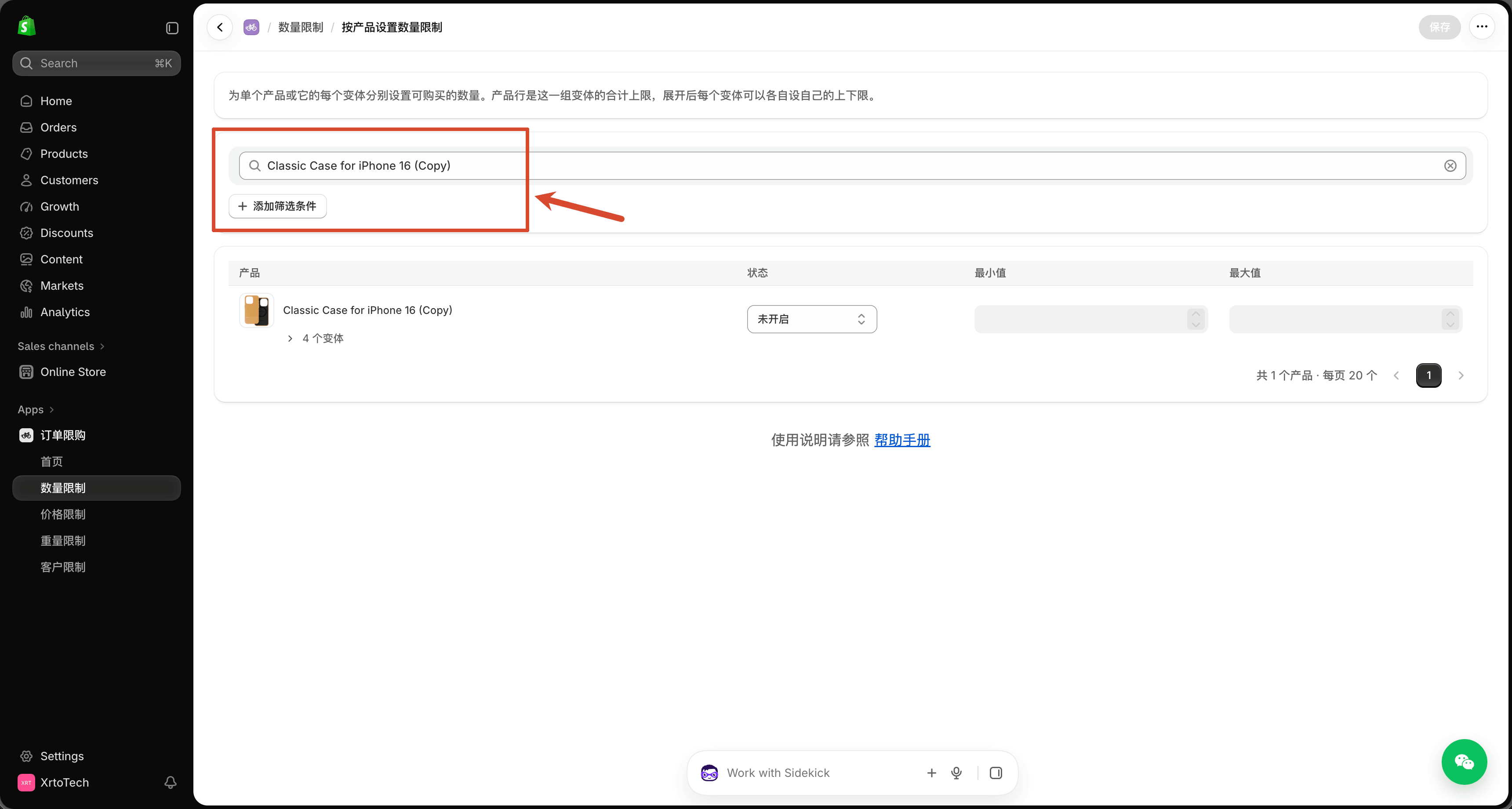The width and height of the screenshot is (1512, 809).
Task: Click the Classic Case product thumbnail
Action: tap(257, 310)
